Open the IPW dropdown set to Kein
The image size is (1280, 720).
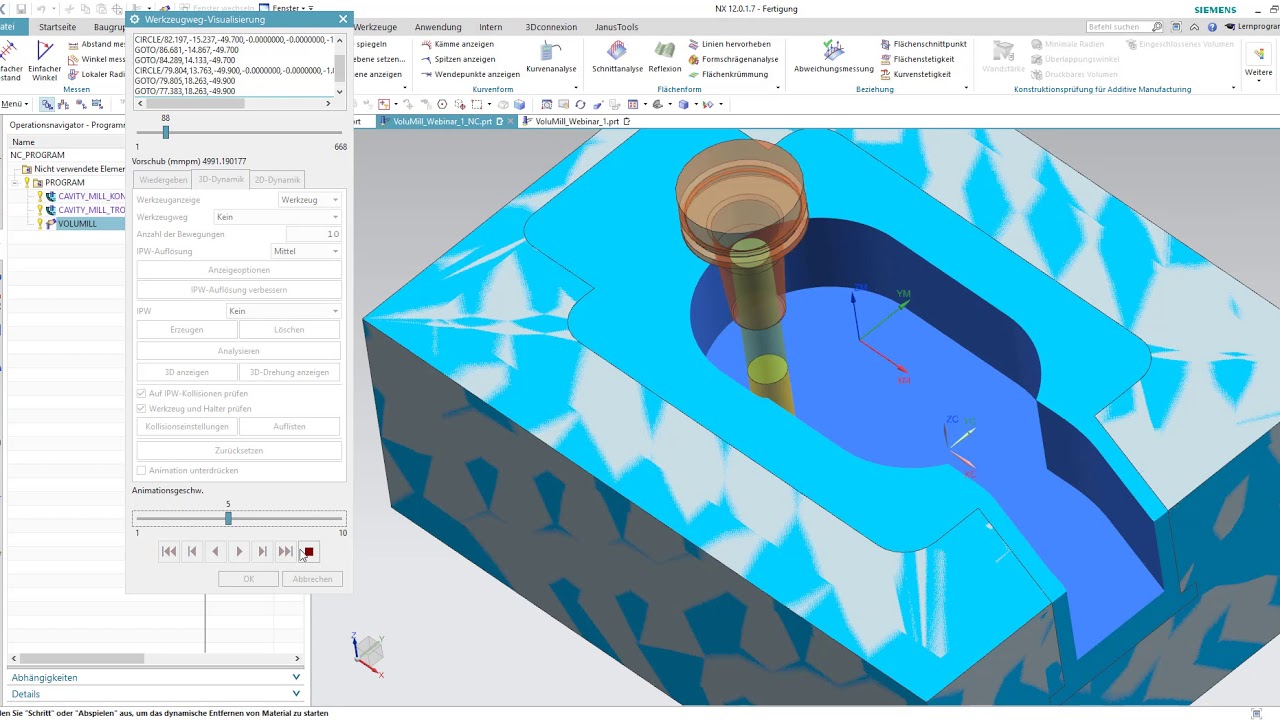[284, 311]
